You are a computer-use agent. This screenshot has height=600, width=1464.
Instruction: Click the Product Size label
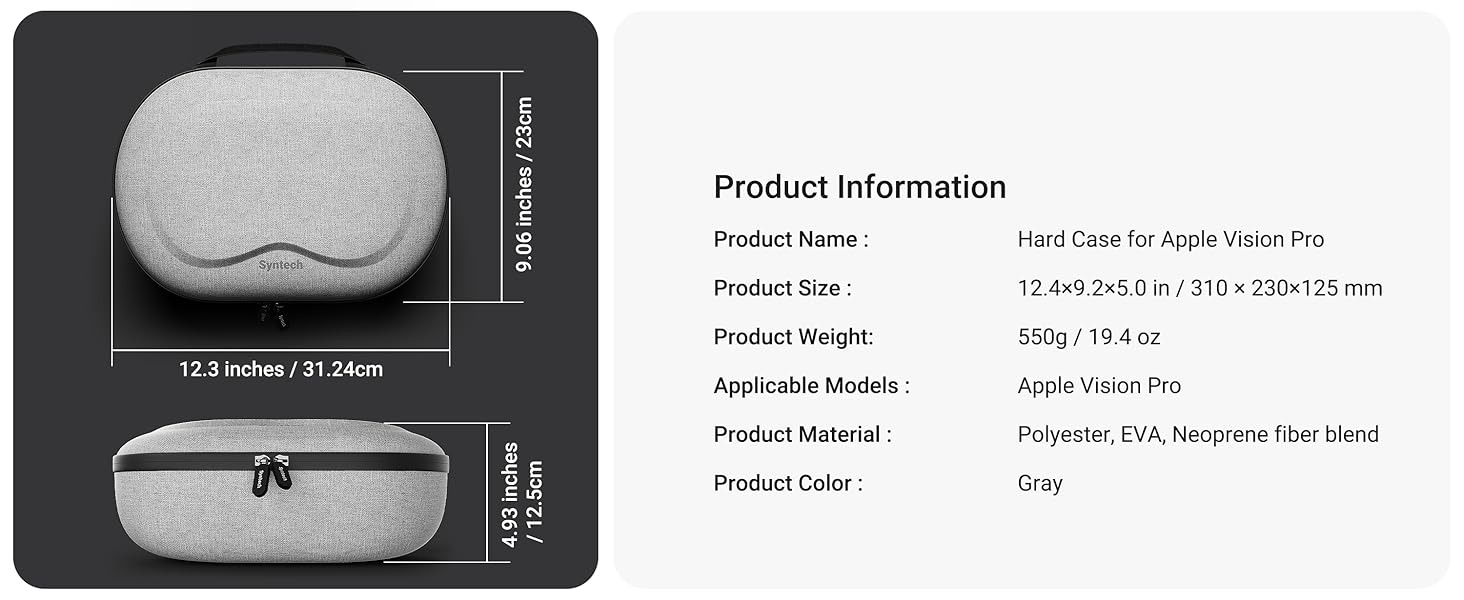[x=782, y=288]
